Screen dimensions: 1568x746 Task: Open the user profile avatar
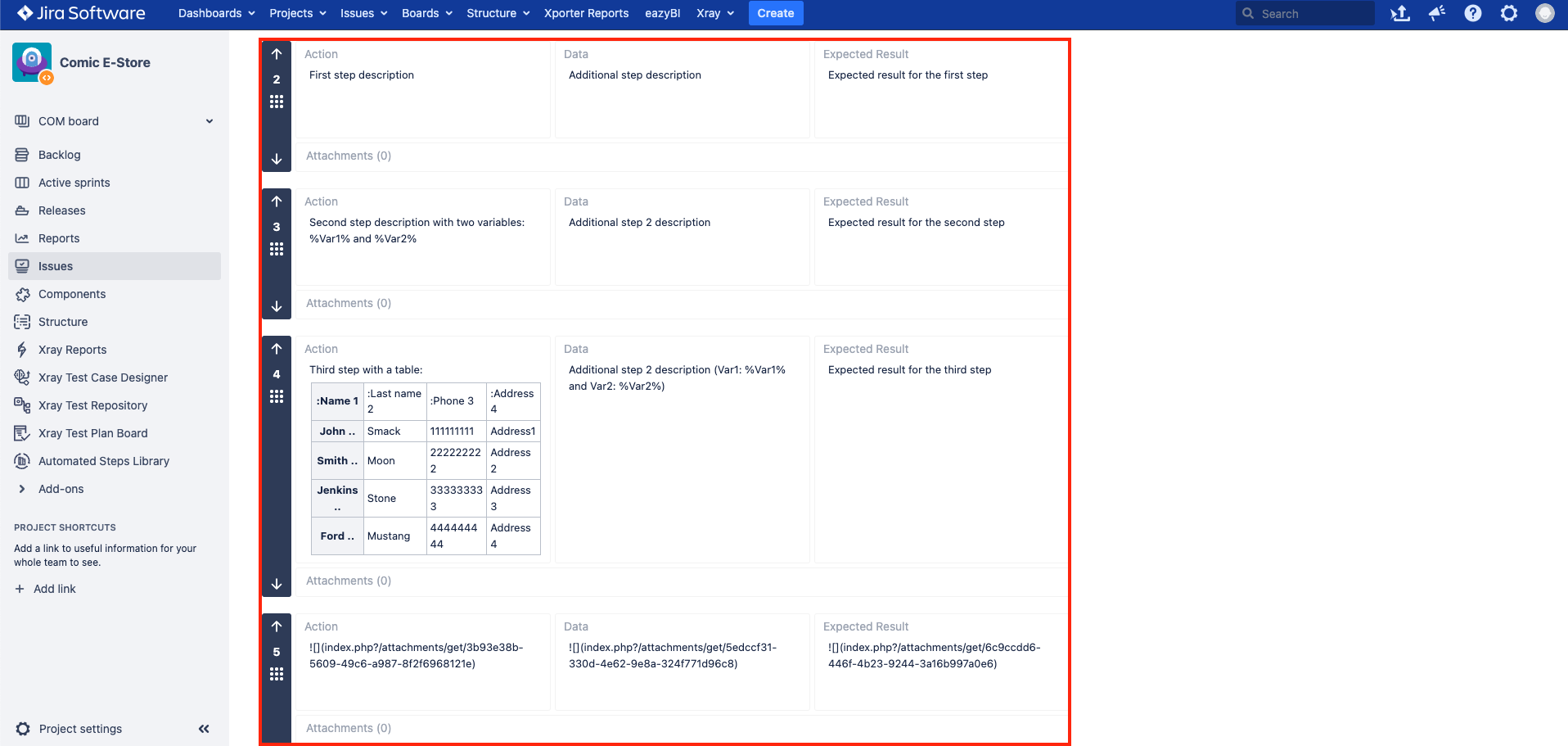(x=1544, y=13)
